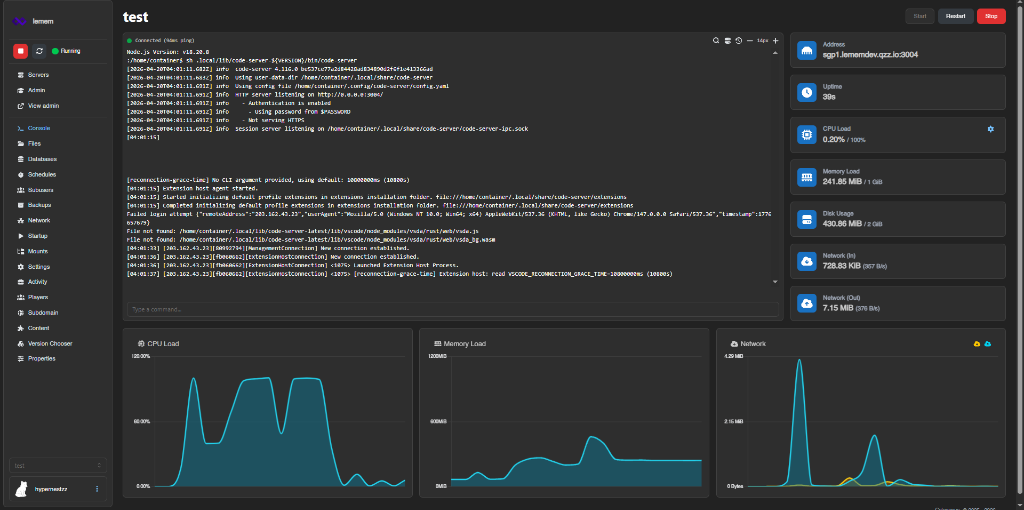This screenshot has width=1024, height=510.
Task: Click the user avatar cat image
Action: coord(21,488)
